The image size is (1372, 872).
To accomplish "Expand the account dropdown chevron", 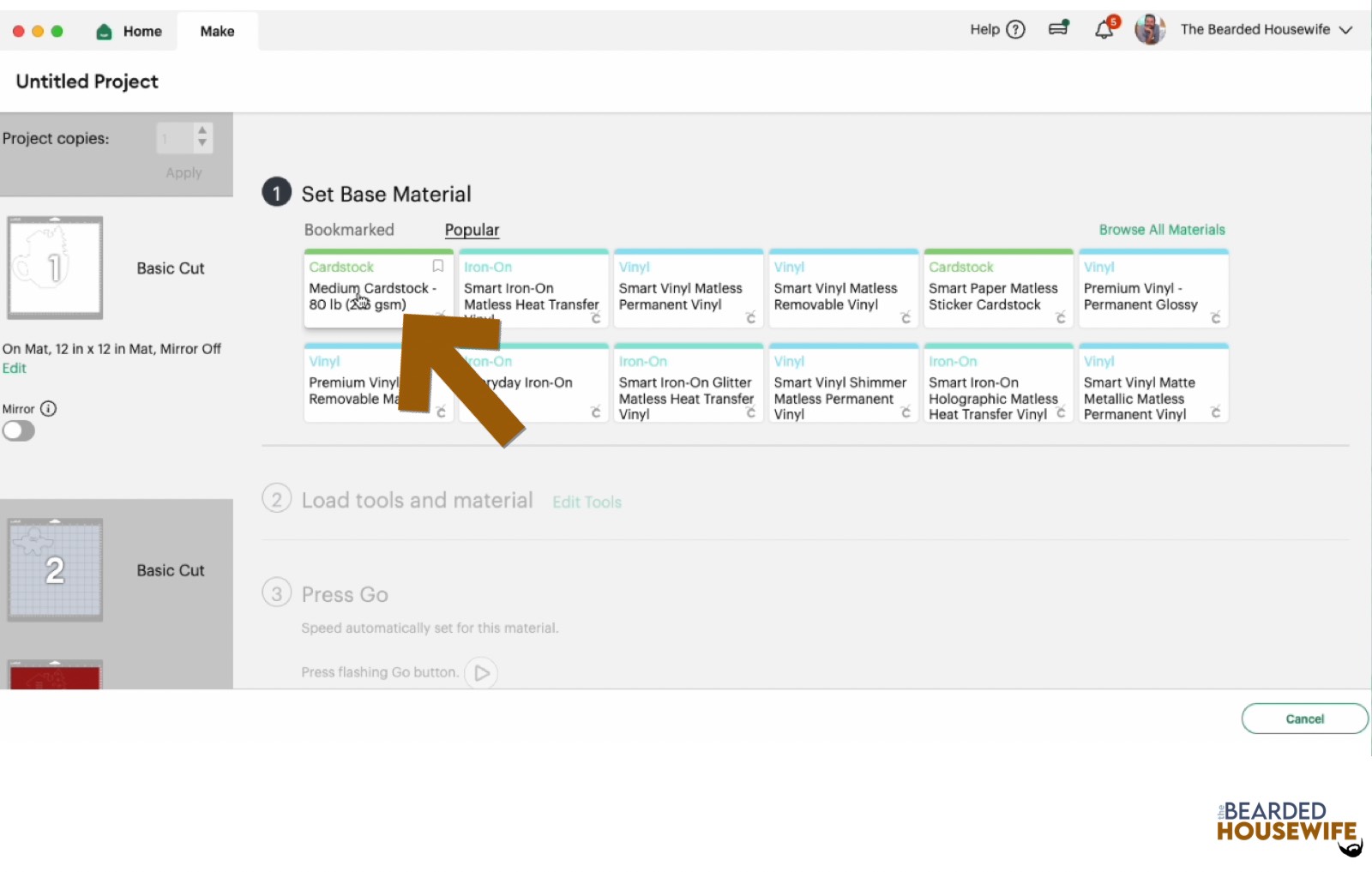I will coord(1346,29).
